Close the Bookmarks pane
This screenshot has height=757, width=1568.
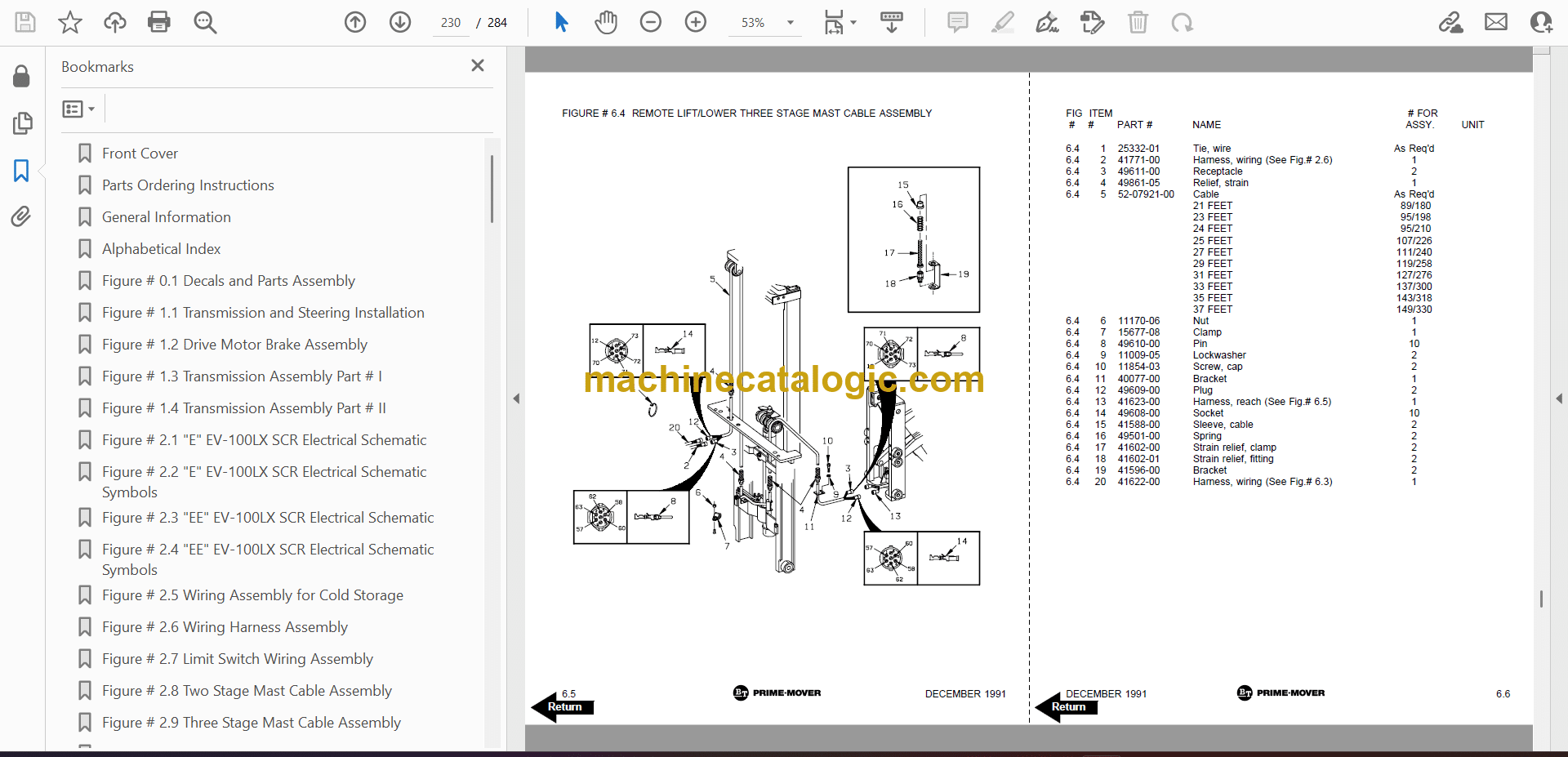(x=478, y=65)
